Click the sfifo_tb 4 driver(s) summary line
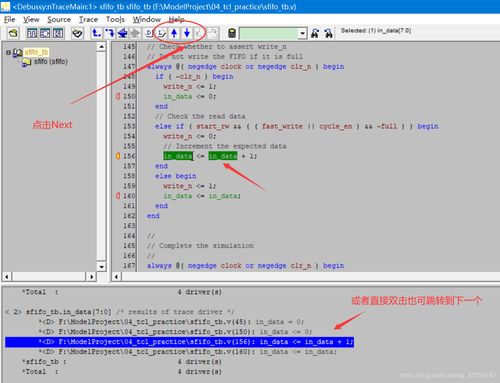The image size is (500, 383). click(122, 362)
